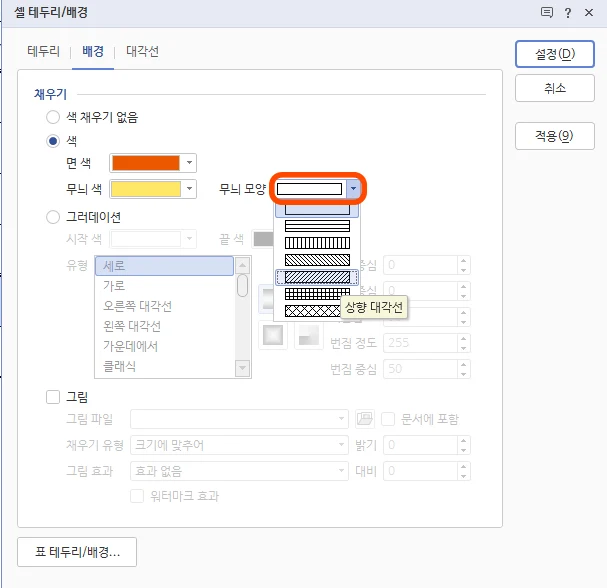
Task: Click the center gradient preview thumbnail
Action: coord(273,335)
